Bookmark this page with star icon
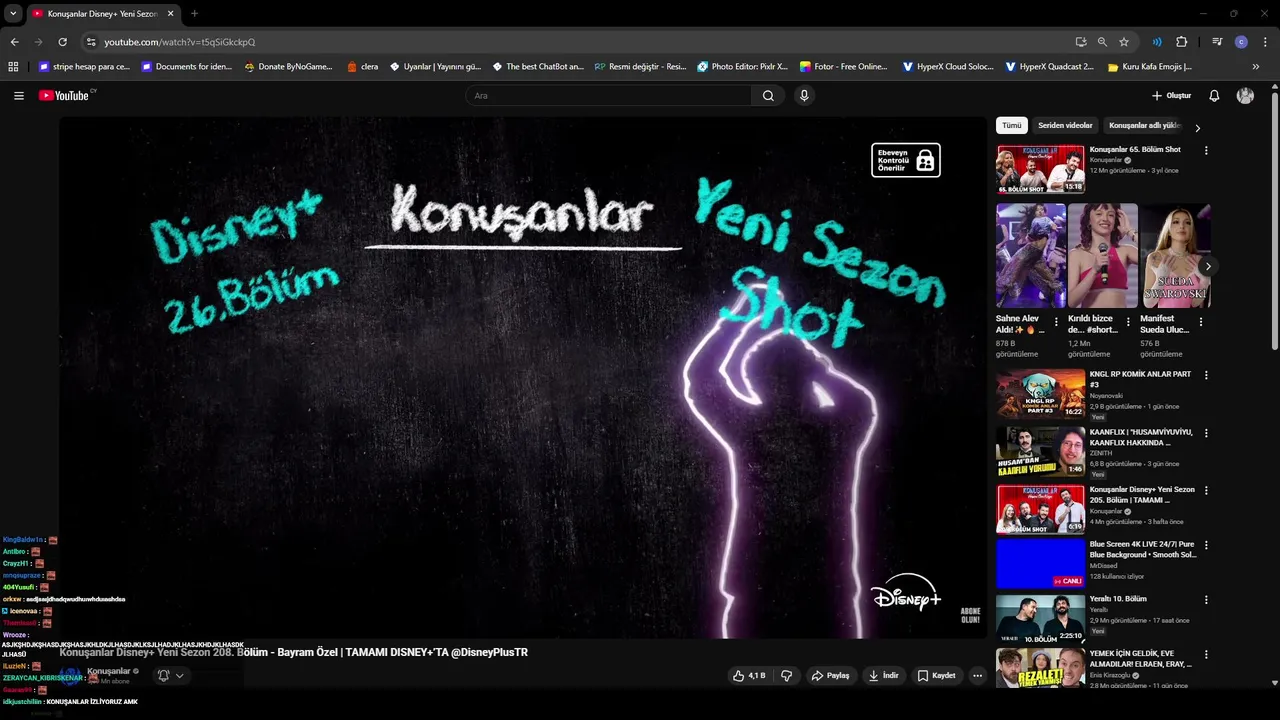 [x=1124, y=42]
